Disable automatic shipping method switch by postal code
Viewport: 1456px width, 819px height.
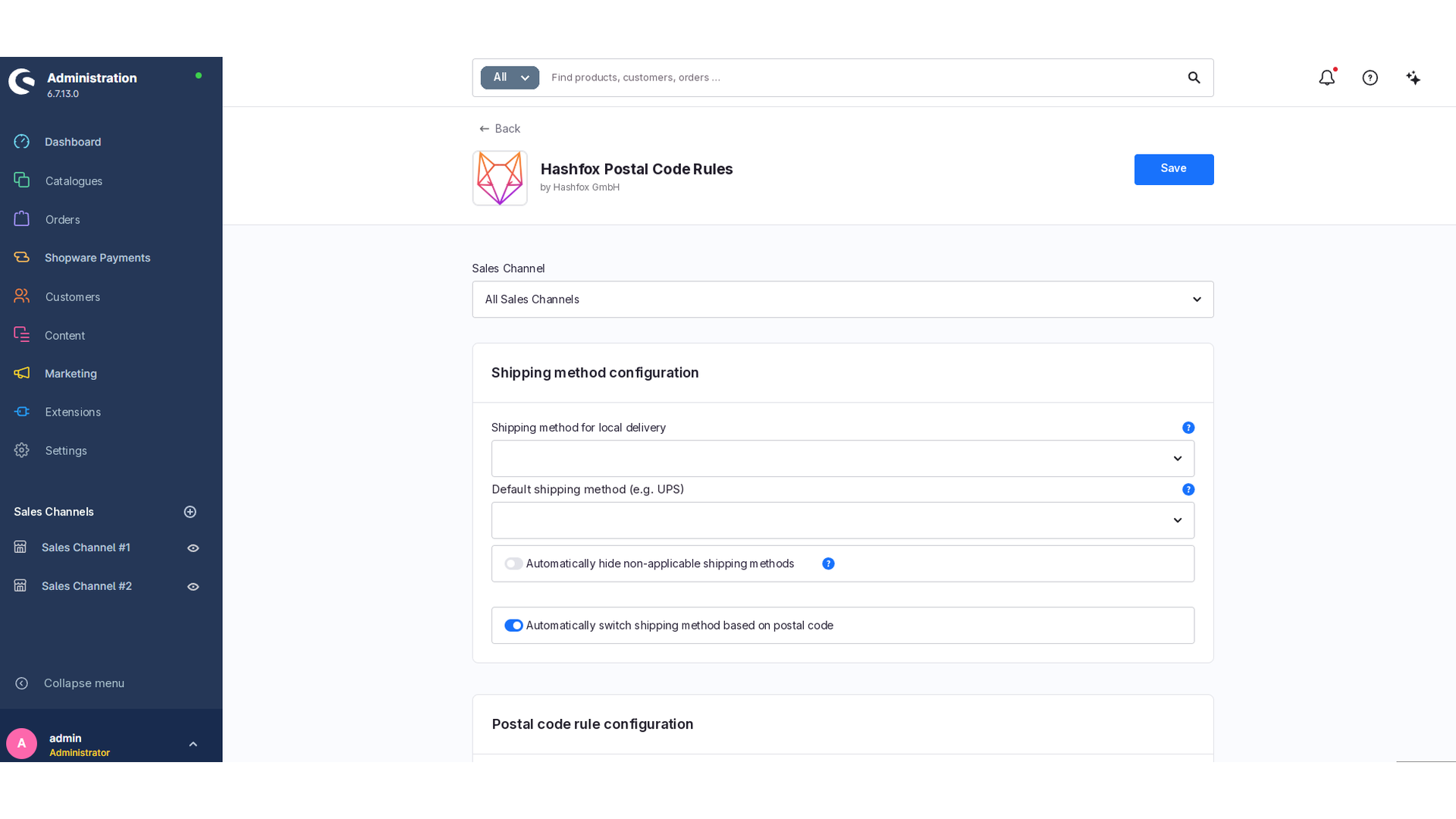click(513, 626)
